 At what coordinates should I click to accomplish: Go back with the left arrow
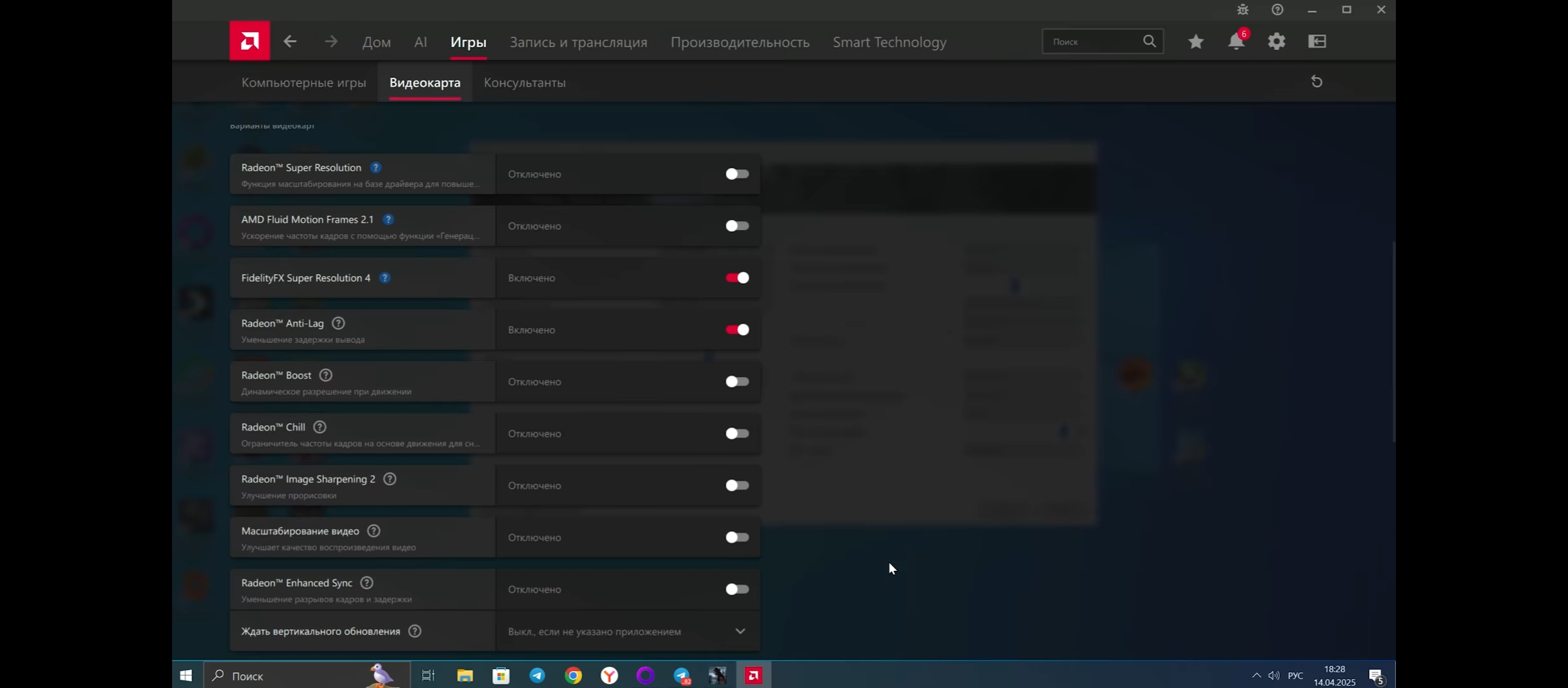[290, 41]
